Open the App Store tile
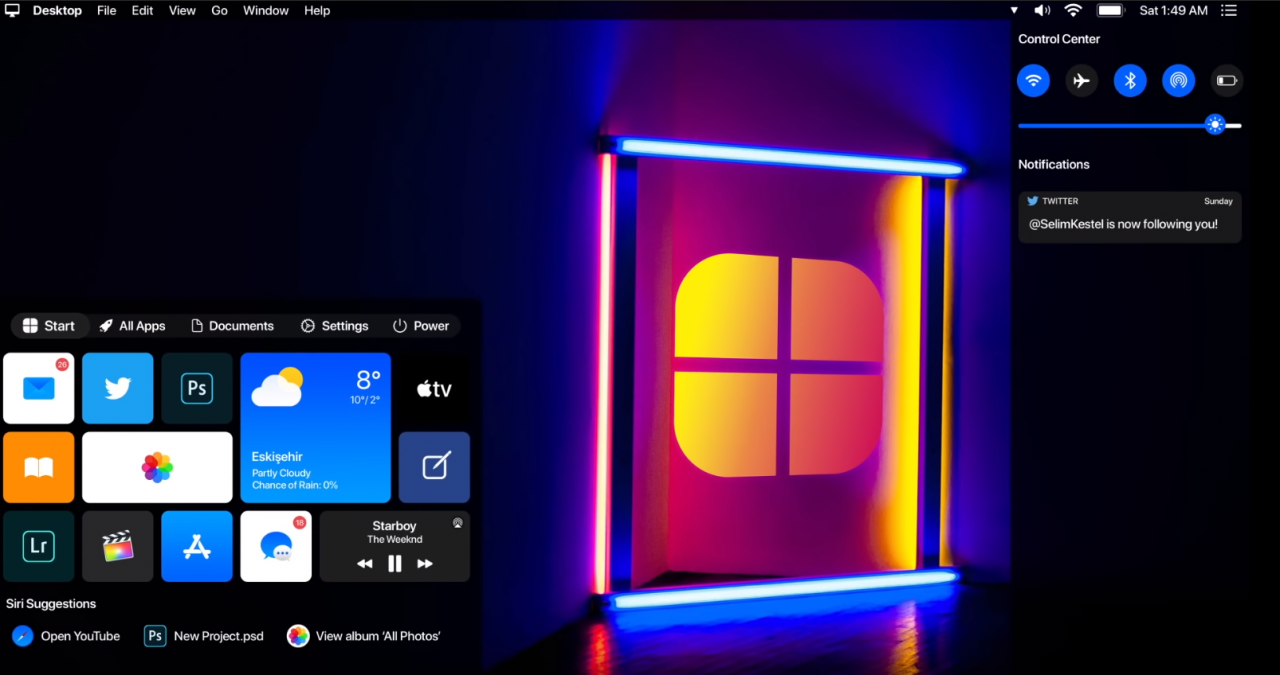This screenshot has width=1280, height=675. tap(197, 546)
